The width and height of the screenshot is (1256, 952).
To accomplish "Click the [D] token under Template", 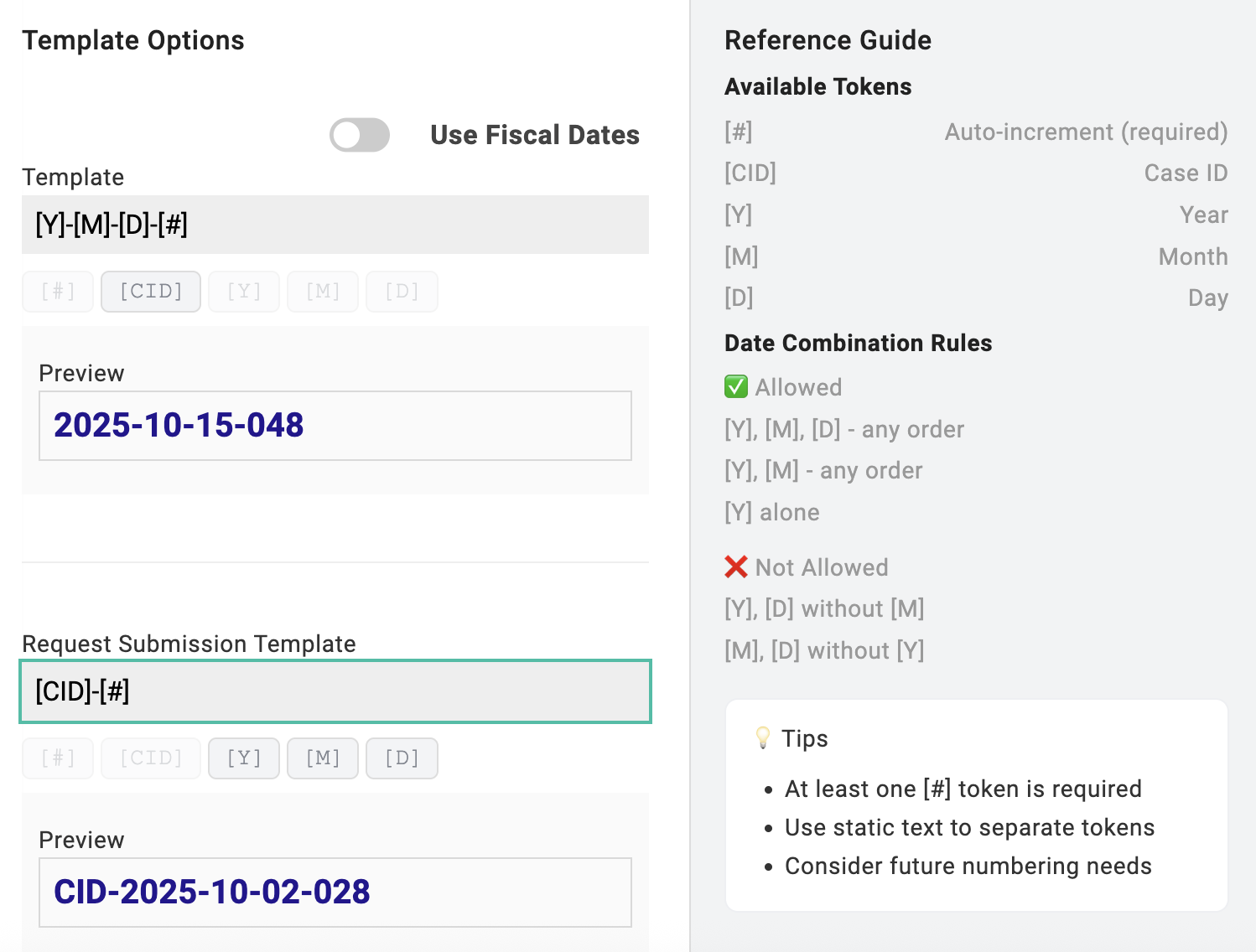I will (402, 292).
